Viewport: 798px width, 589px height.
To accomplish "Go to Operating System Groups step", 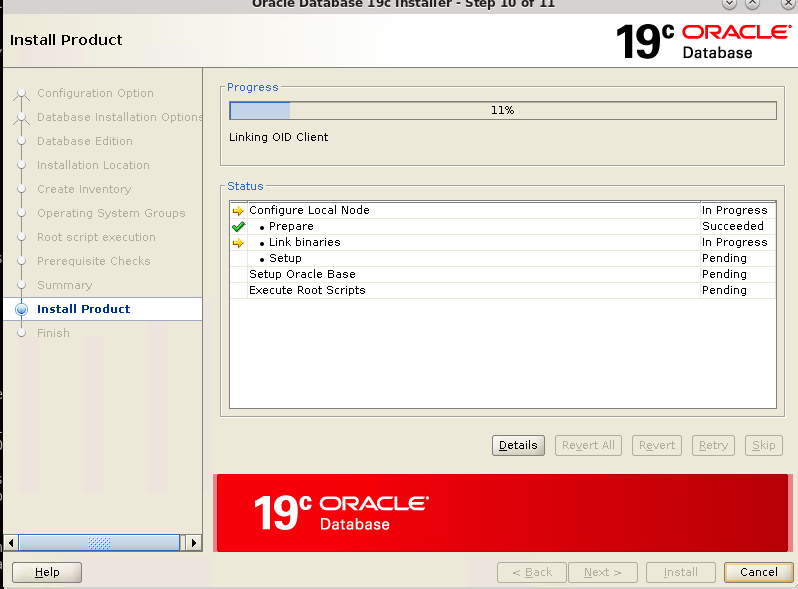I will point(111,213).
